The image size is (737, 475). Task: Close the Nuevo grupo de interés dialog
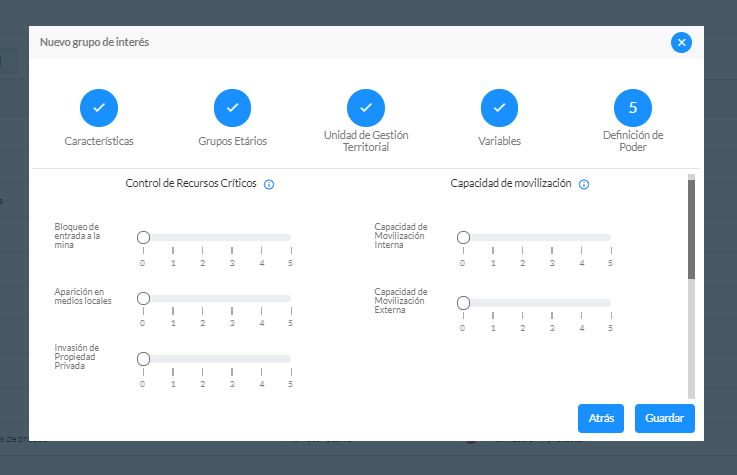point(681,43)
